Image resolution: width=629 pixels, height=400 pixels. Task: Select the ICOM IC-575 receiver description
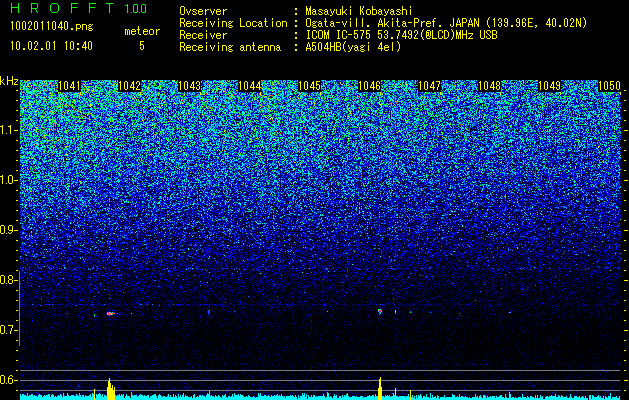(401, 35)
